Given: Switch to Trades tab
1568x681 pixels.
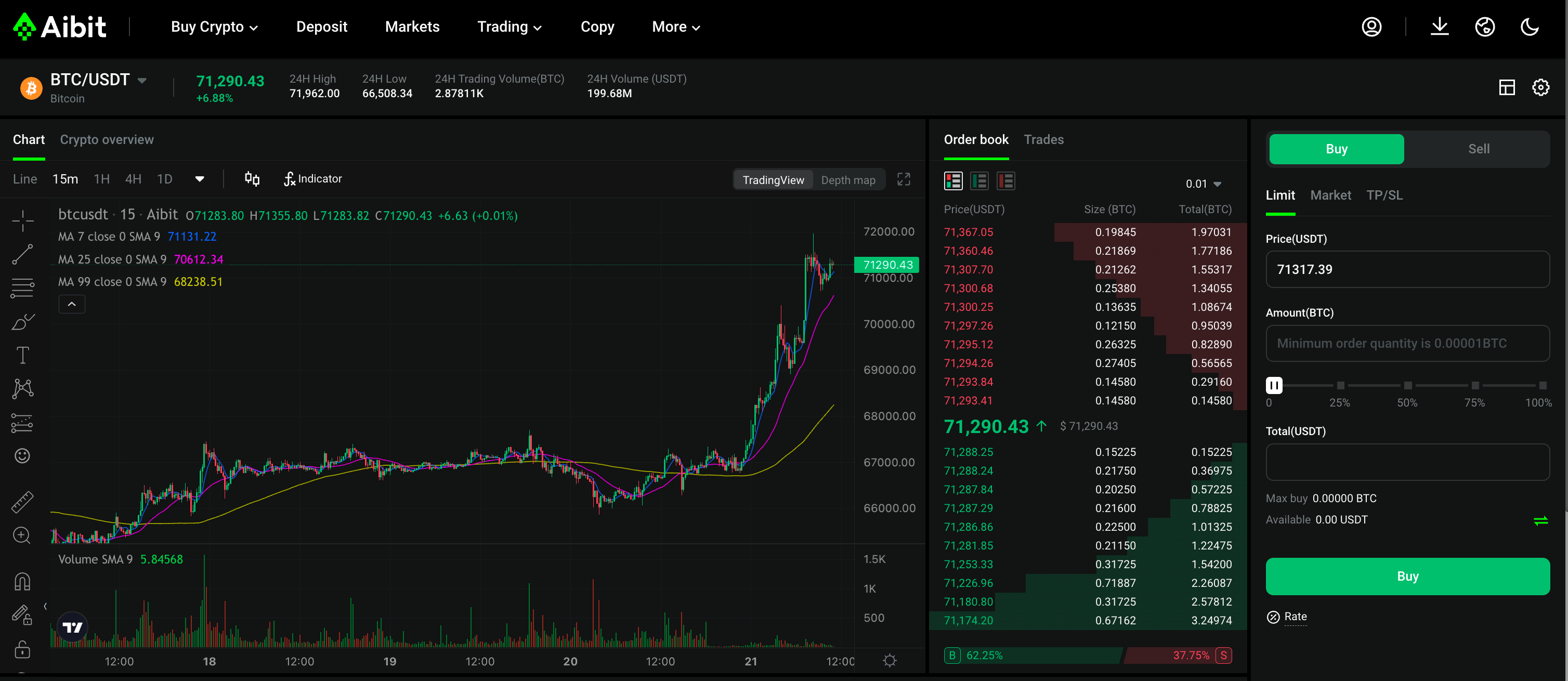Looking at the screenshot, I should click(1043, 139).
